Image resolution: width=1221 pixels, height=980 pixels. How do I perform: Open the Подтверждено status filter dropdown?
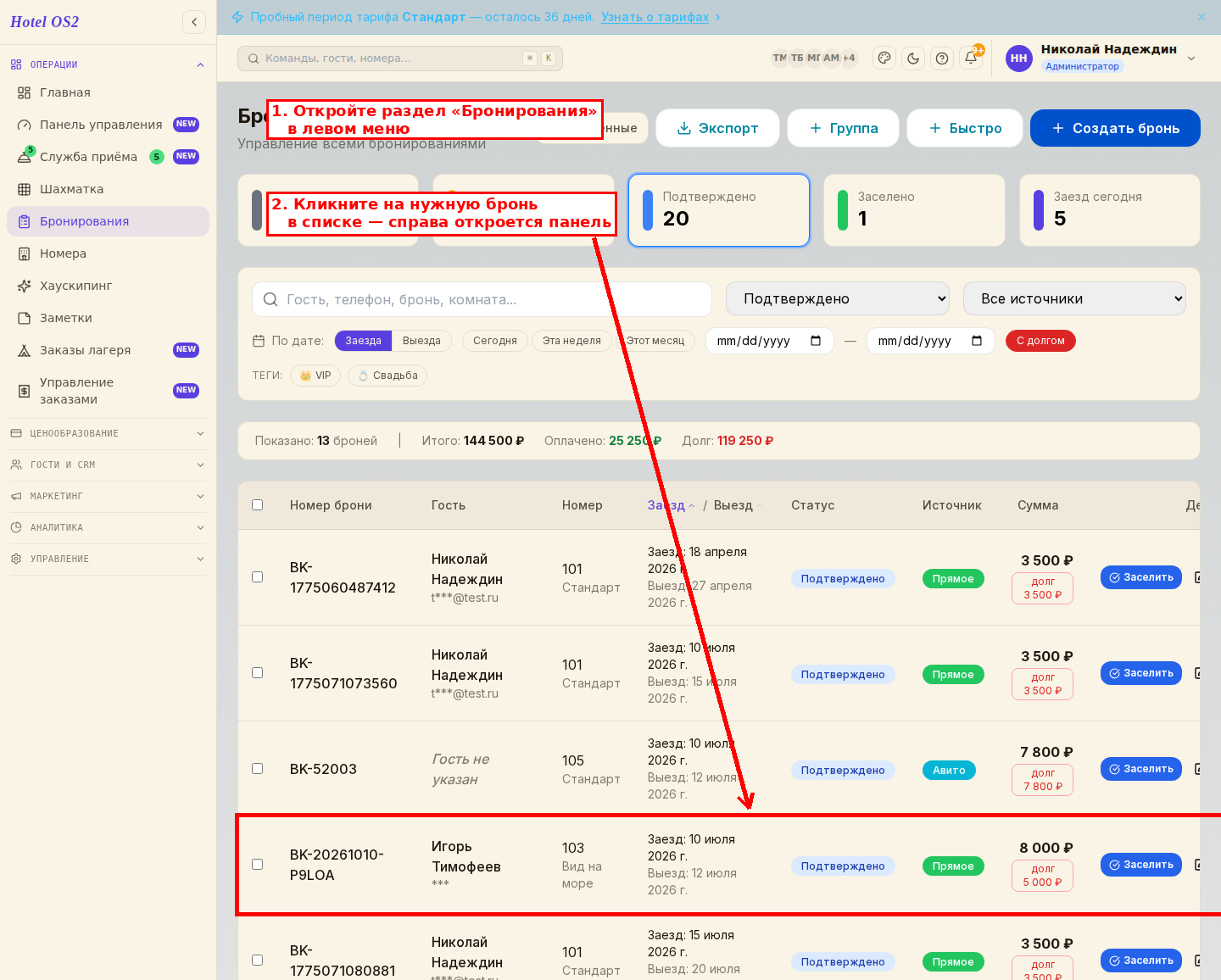838,298
